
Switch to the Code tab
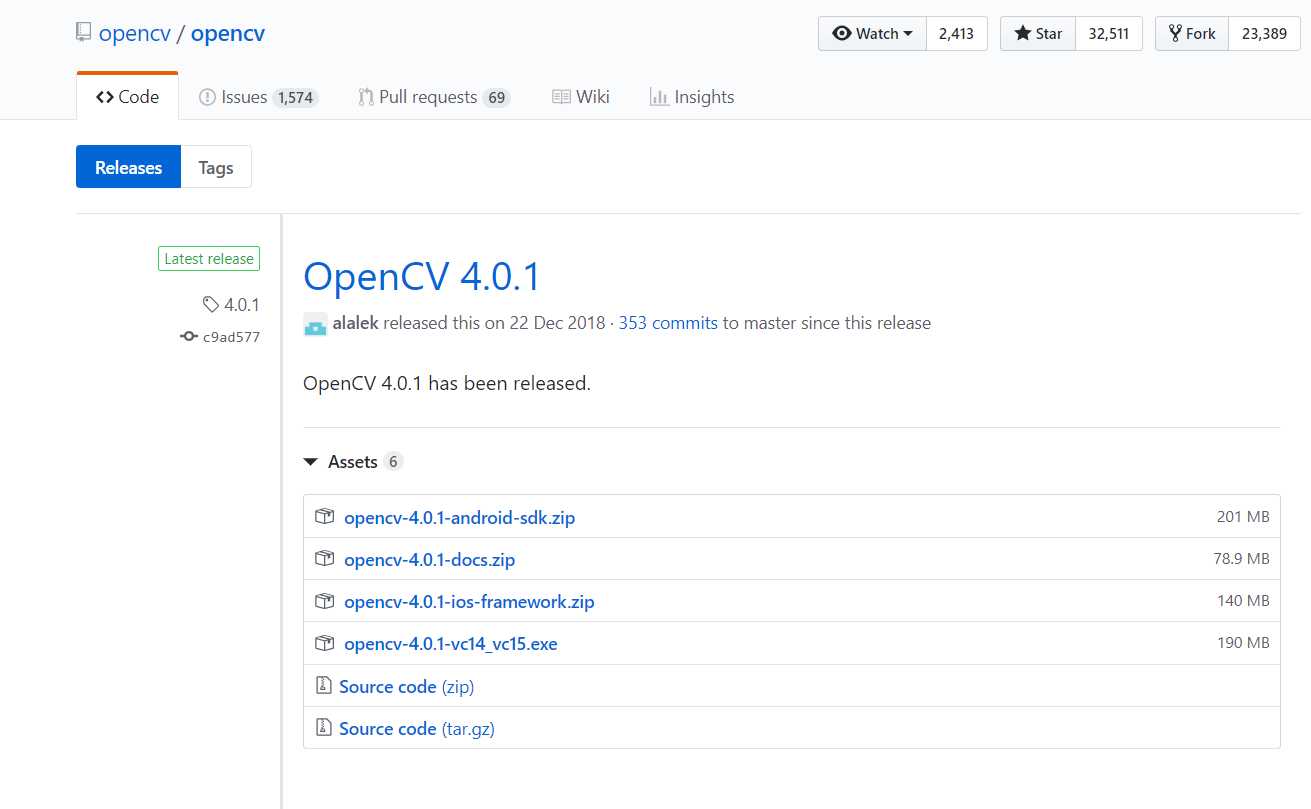(127, 97)
